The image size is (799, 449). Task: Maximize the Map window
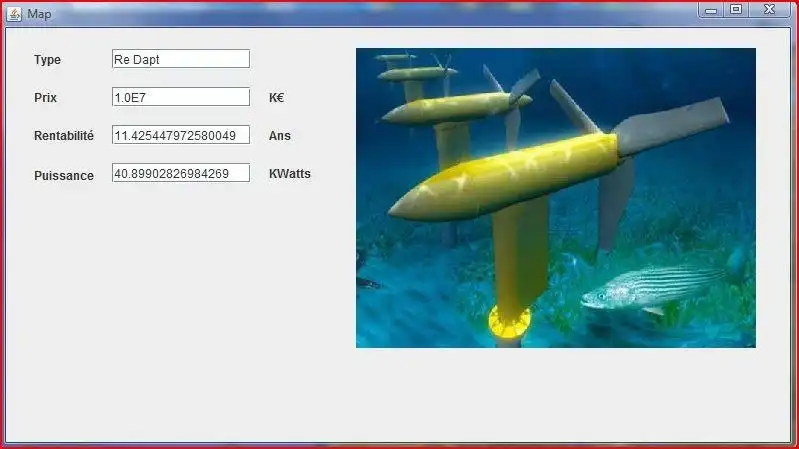736,9
